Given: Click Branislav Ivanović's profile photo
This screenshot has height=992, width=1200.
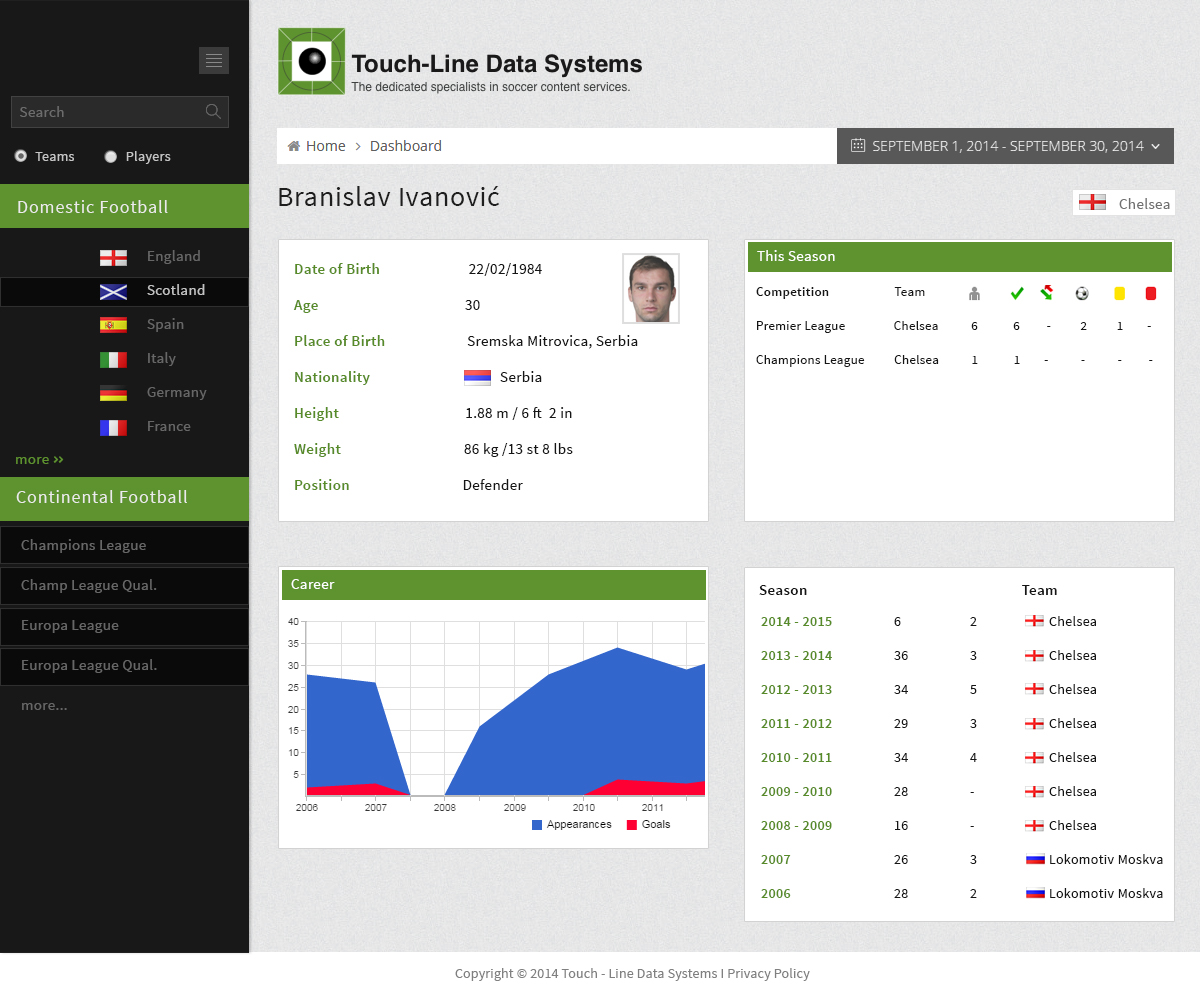Looking at the screenshot, I should 651,288.
